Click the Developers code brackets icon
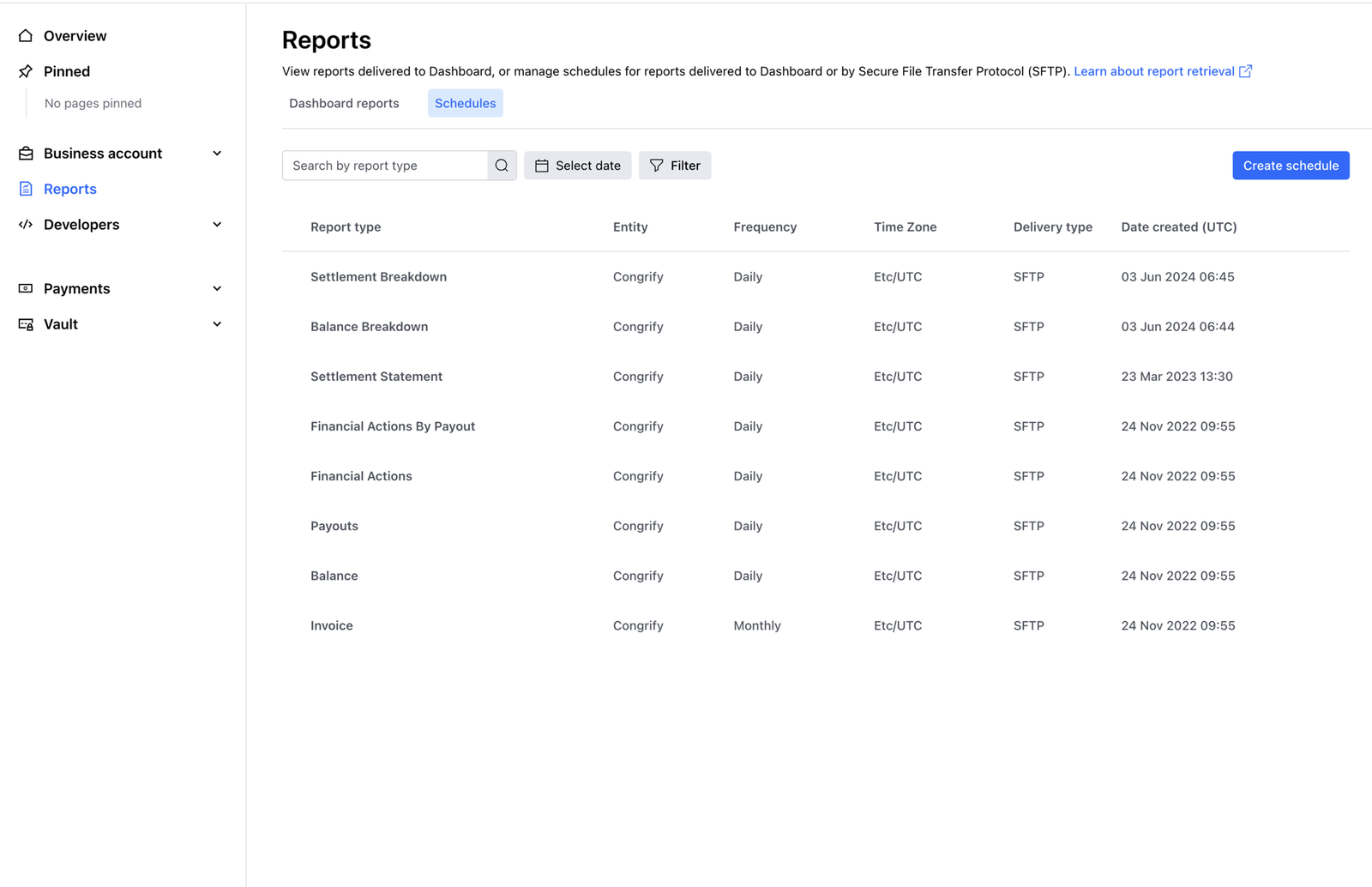Viewport: 1372px width, 887px height. [26, 225]
